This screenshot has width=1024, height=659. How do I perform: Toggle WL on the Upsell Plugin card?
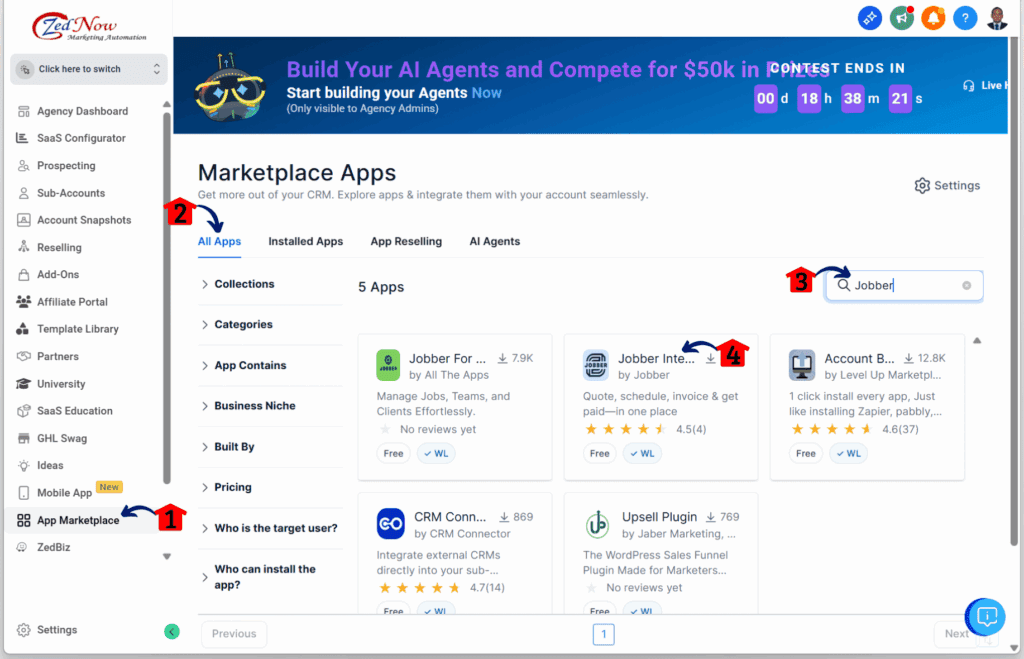[643, 610]
